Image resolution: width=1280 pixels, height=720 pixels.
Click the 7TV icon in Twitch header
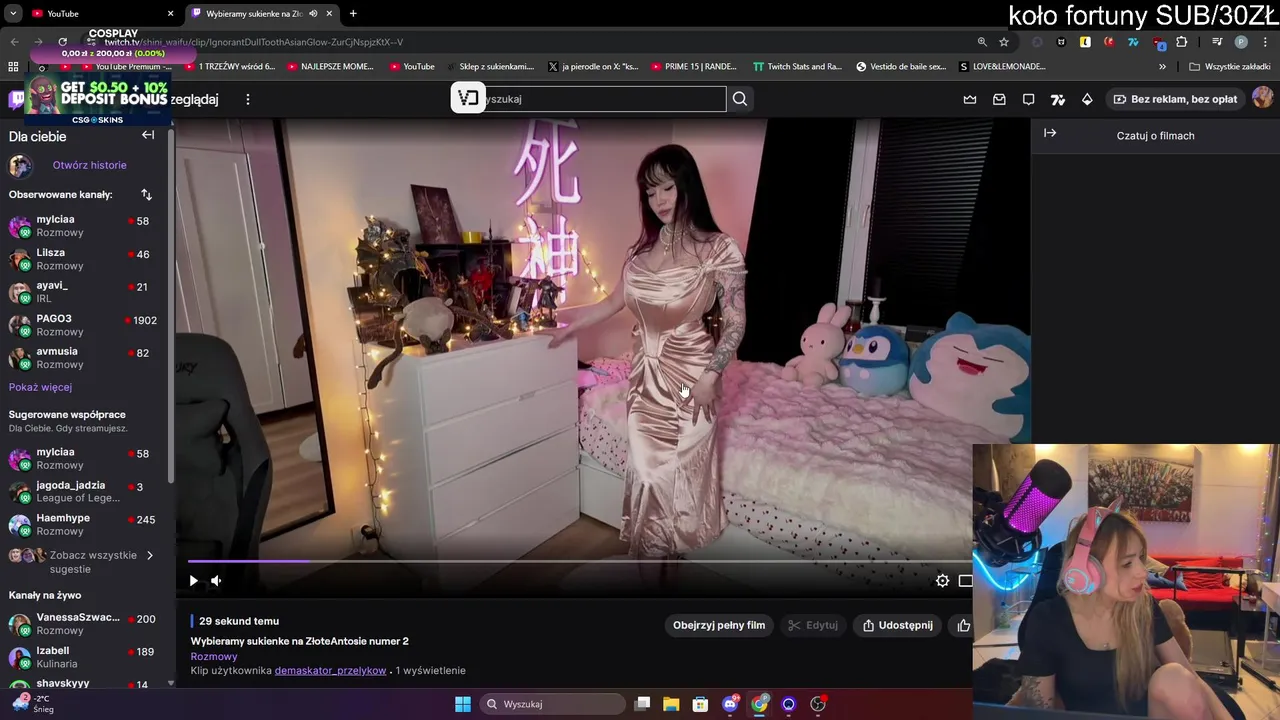click(x=1058, y=99)
